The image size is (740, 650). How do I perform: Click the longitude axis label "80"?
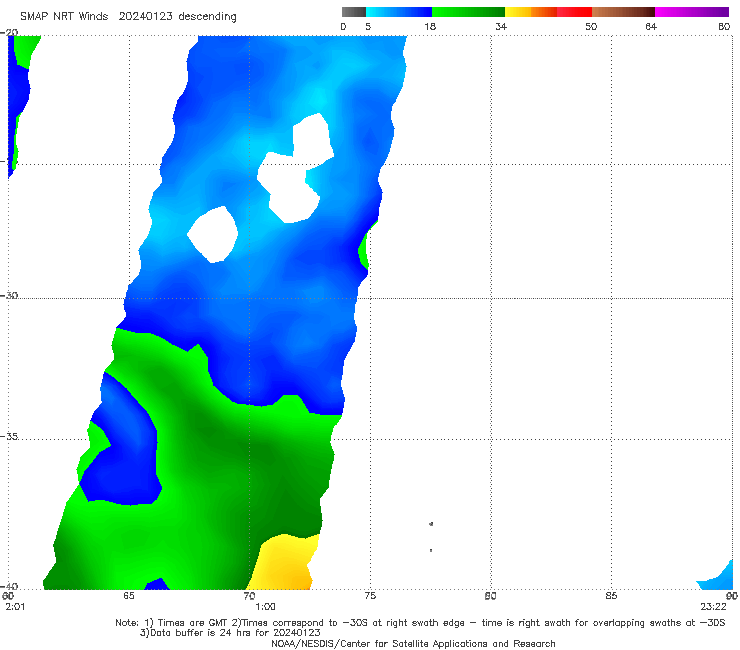point(490,596)
